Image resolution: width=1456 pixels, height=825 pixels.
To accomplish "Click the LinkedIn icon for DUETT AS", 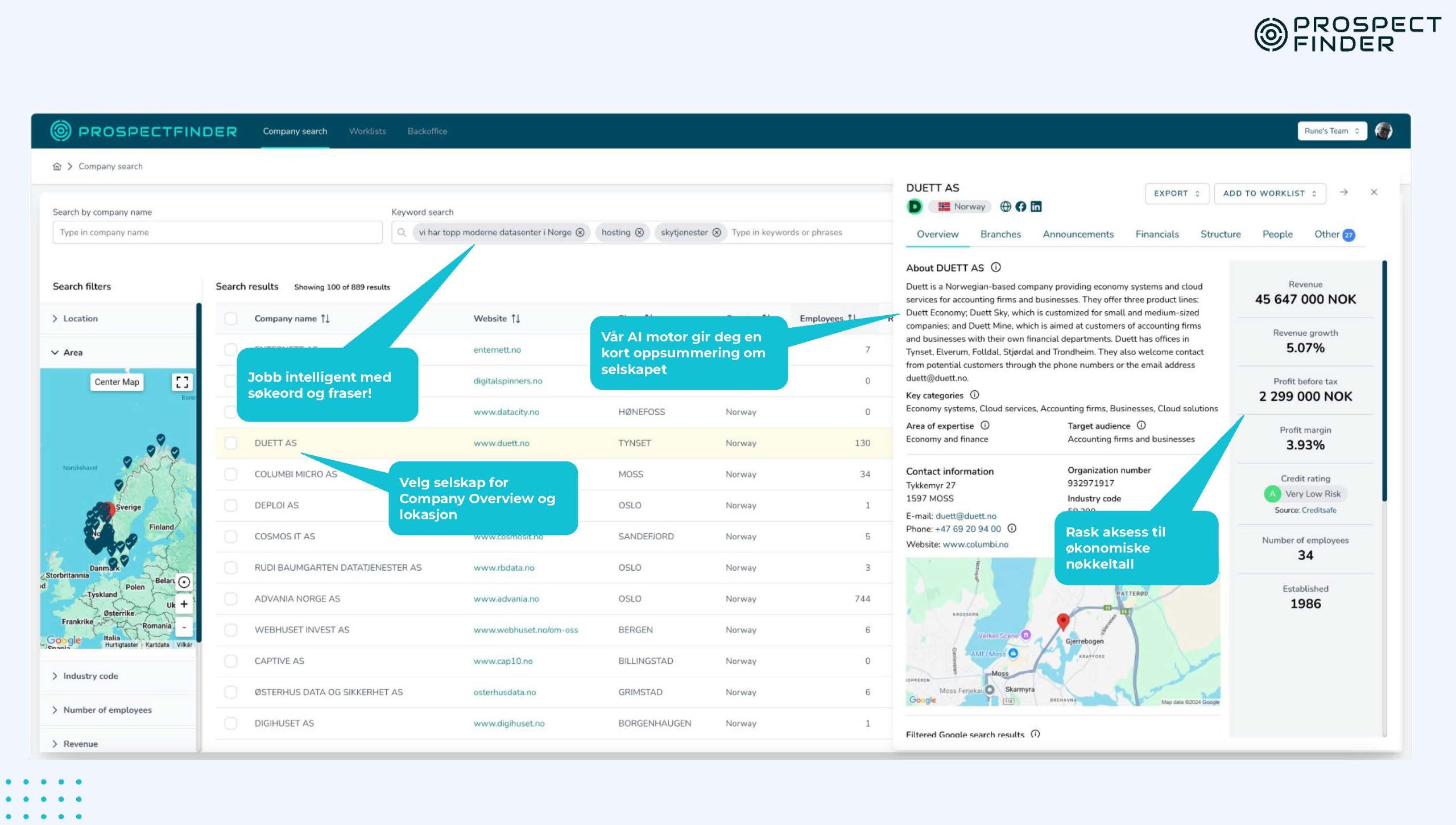I will [1036, 207].
